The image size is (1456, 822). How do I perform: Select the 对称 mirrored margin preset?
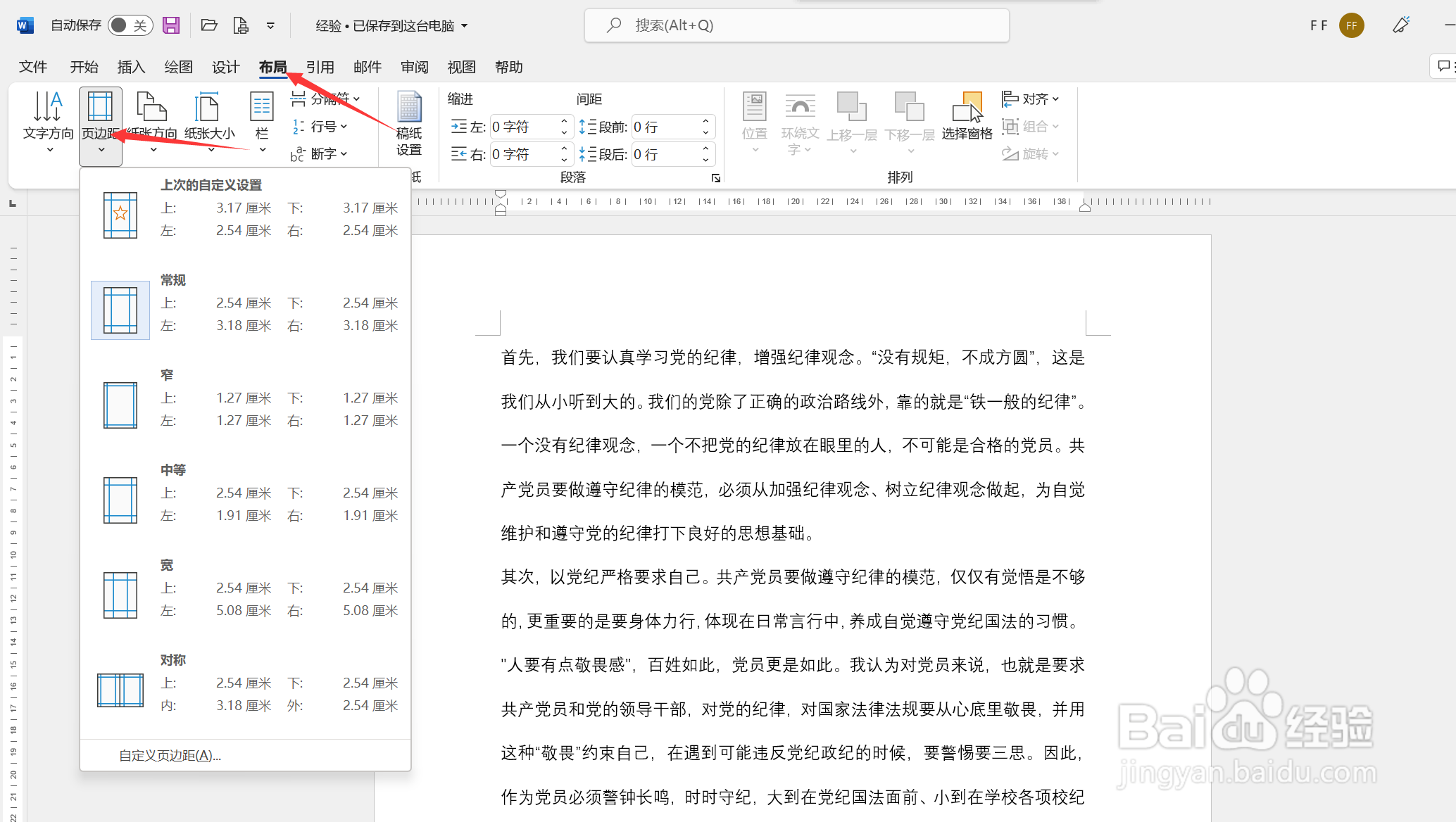[245, 689]
